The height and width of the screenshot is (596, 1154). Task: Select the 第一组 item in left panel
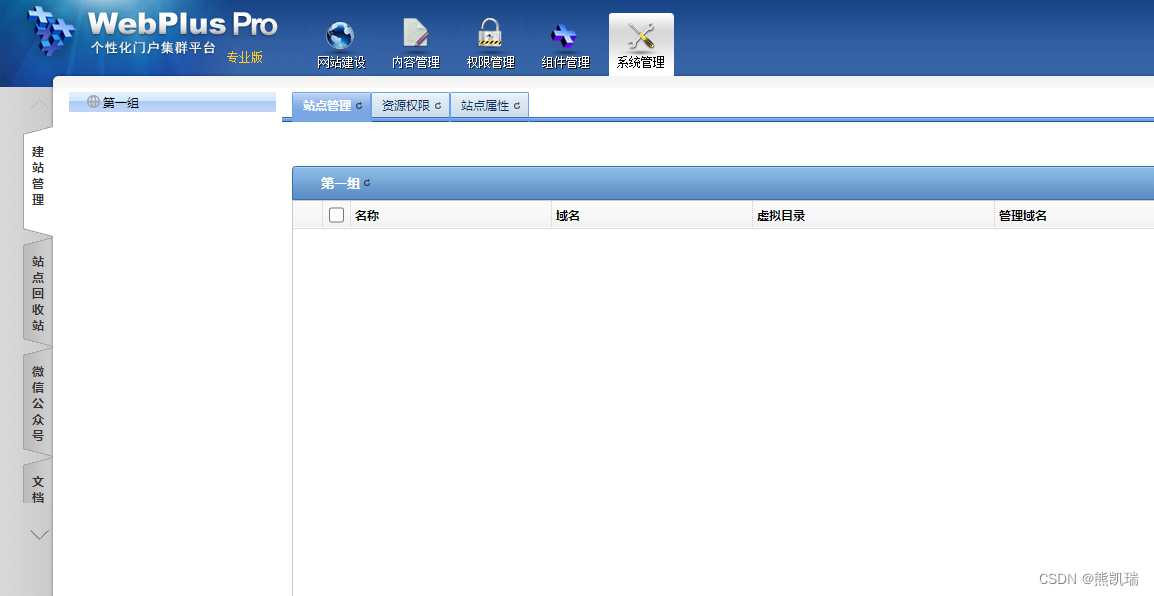pyautogui.click(x=120, y=102)
